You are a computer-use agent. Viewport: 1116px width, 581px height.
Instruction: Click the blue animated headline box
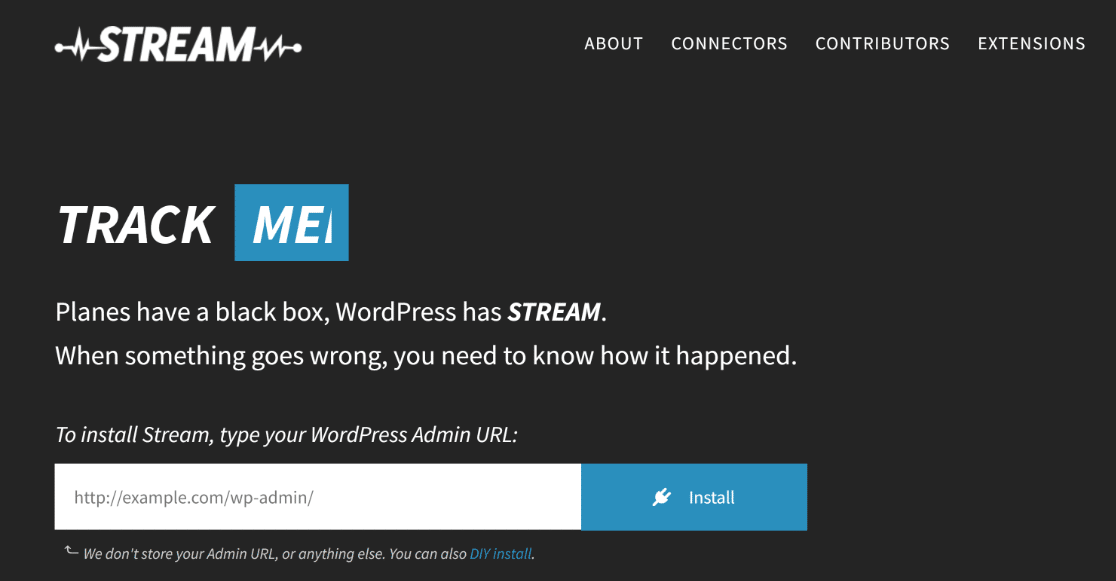[x=292, y=223]
